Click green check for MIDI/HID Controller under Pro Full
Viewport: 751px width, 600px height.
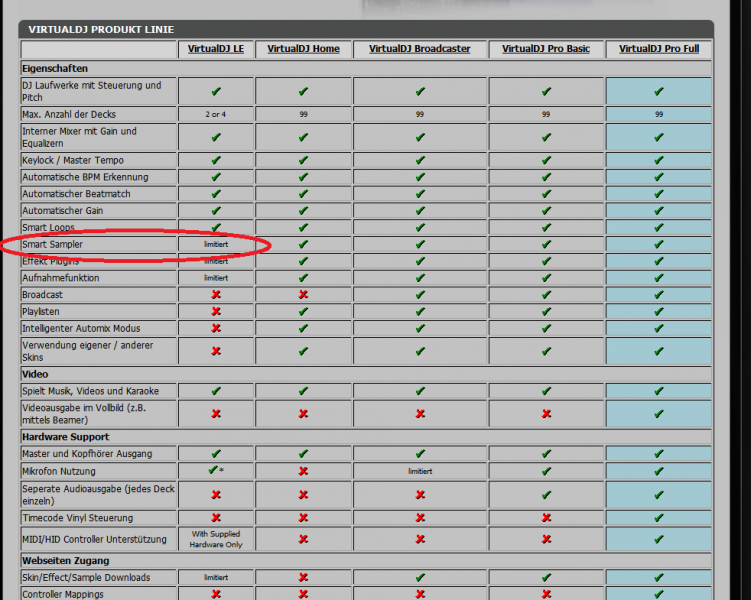[659, 539]
